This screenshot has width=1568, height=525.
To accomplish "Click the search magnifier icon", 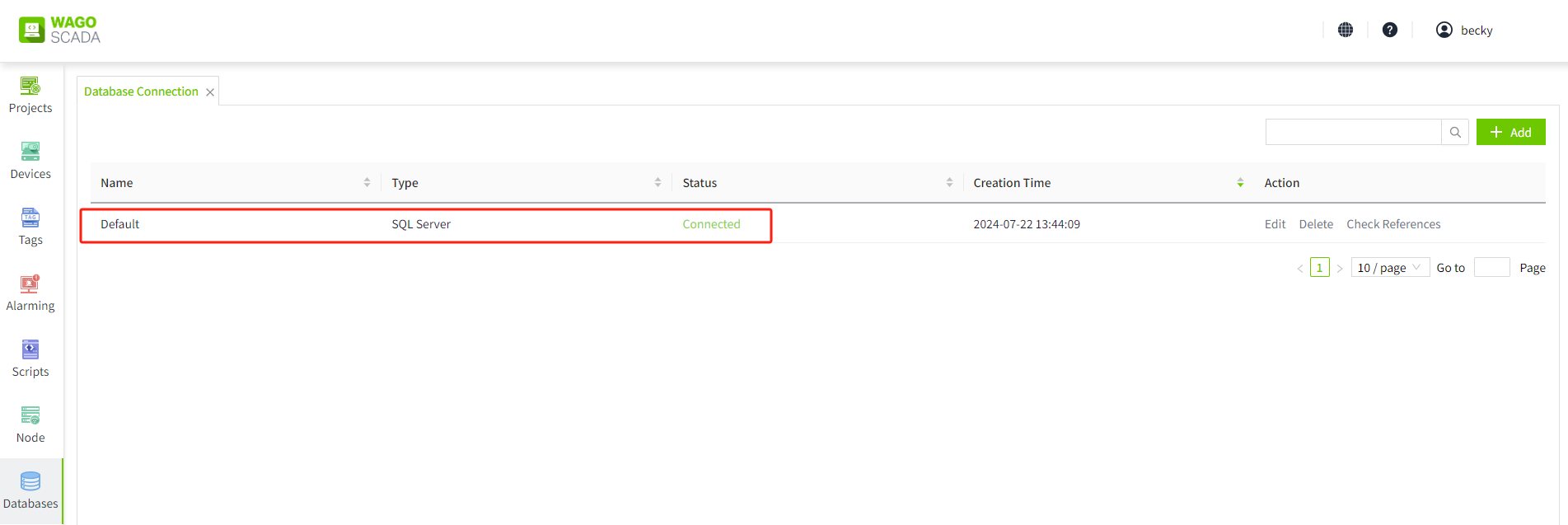I will (1455, 132).
